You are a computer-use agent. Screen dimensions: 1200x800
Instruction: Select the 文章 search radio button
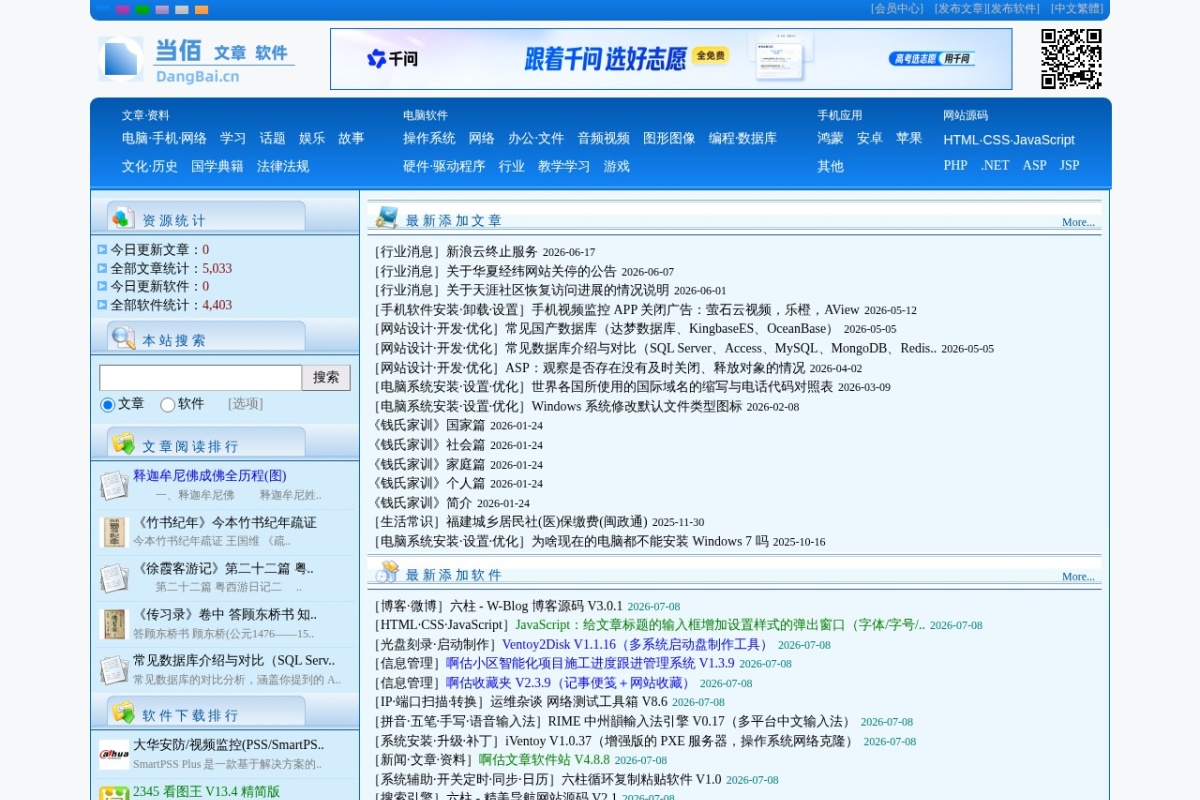(108, 405)
